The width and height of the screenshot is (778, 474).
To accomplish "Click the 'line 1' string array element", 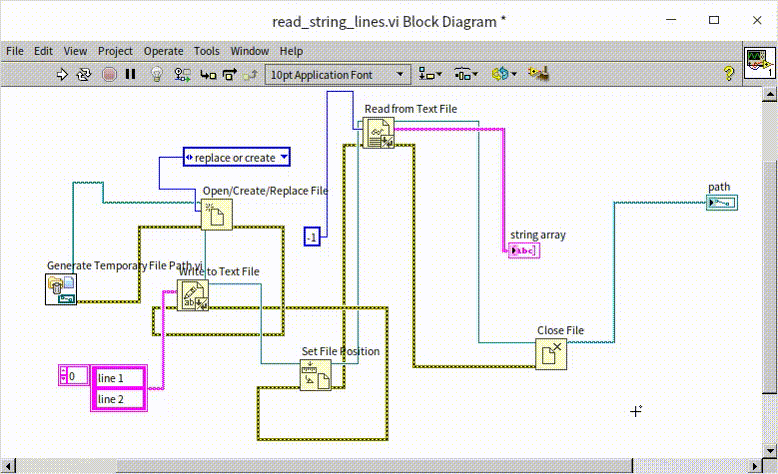I will pyautogui.click(x=119, y=378).
